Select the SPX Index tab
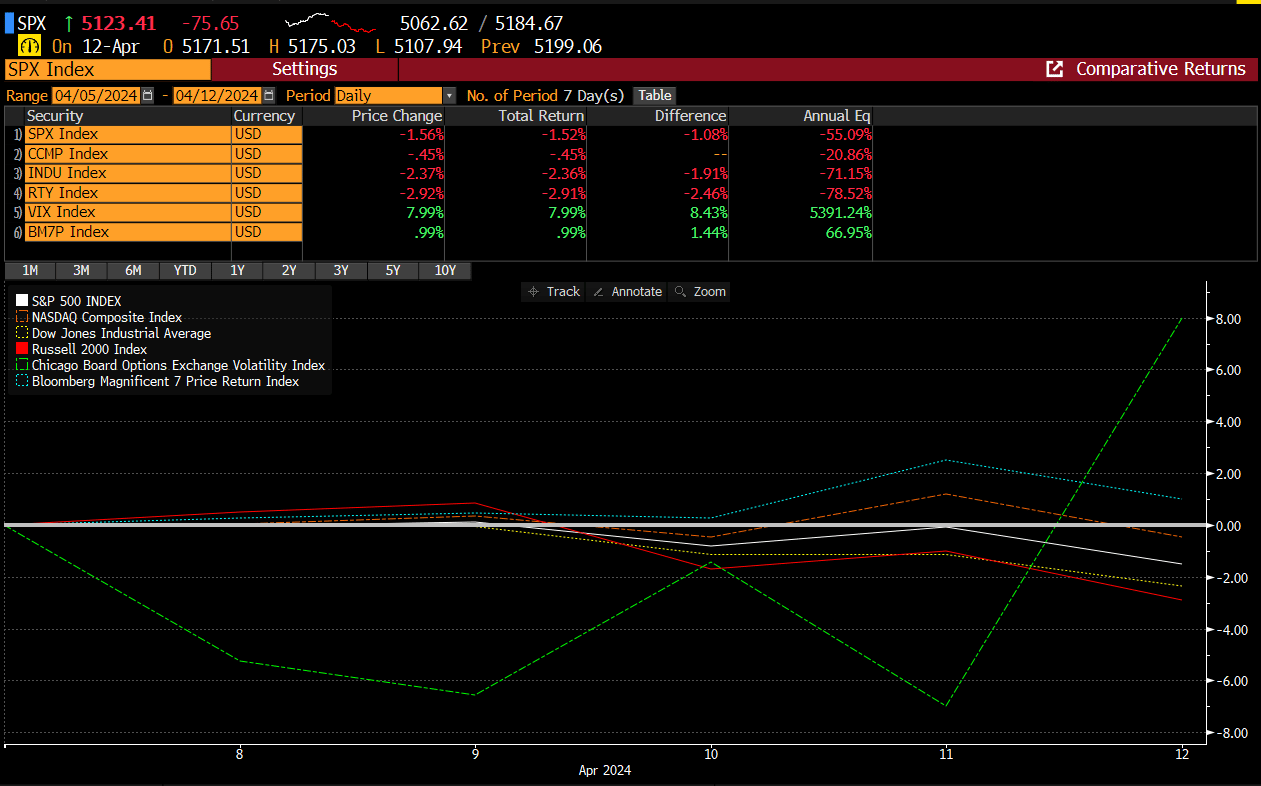 [108, 69]
